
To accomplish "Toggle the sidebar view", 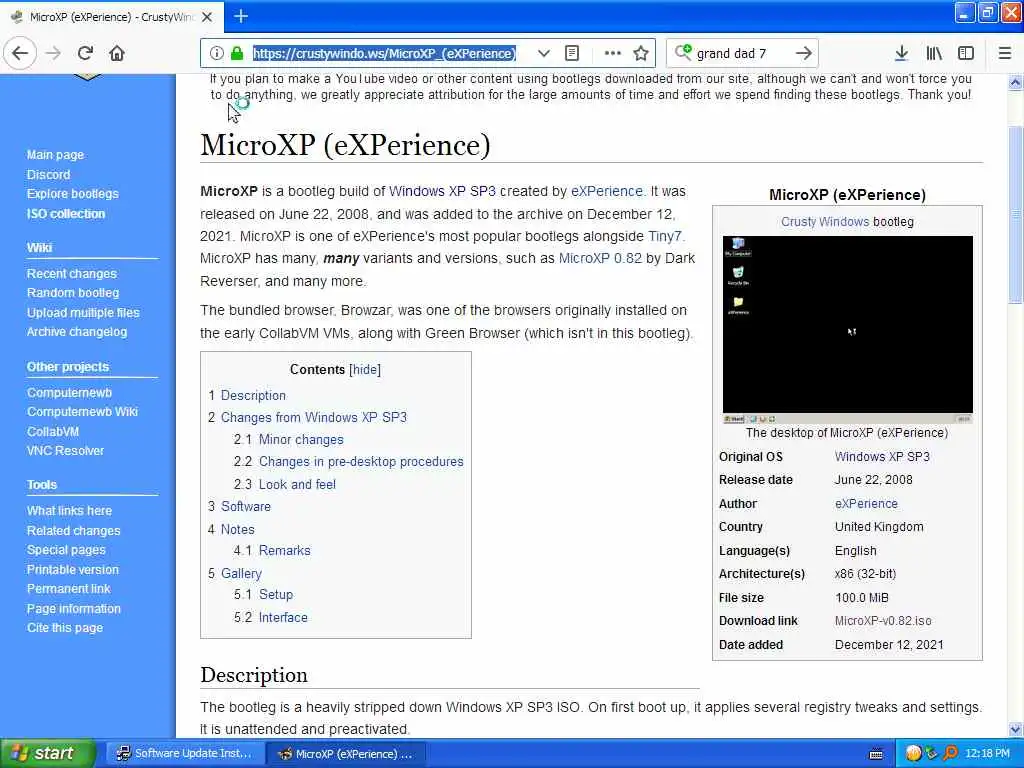I will pyautogui.click(x=966, y=53).
